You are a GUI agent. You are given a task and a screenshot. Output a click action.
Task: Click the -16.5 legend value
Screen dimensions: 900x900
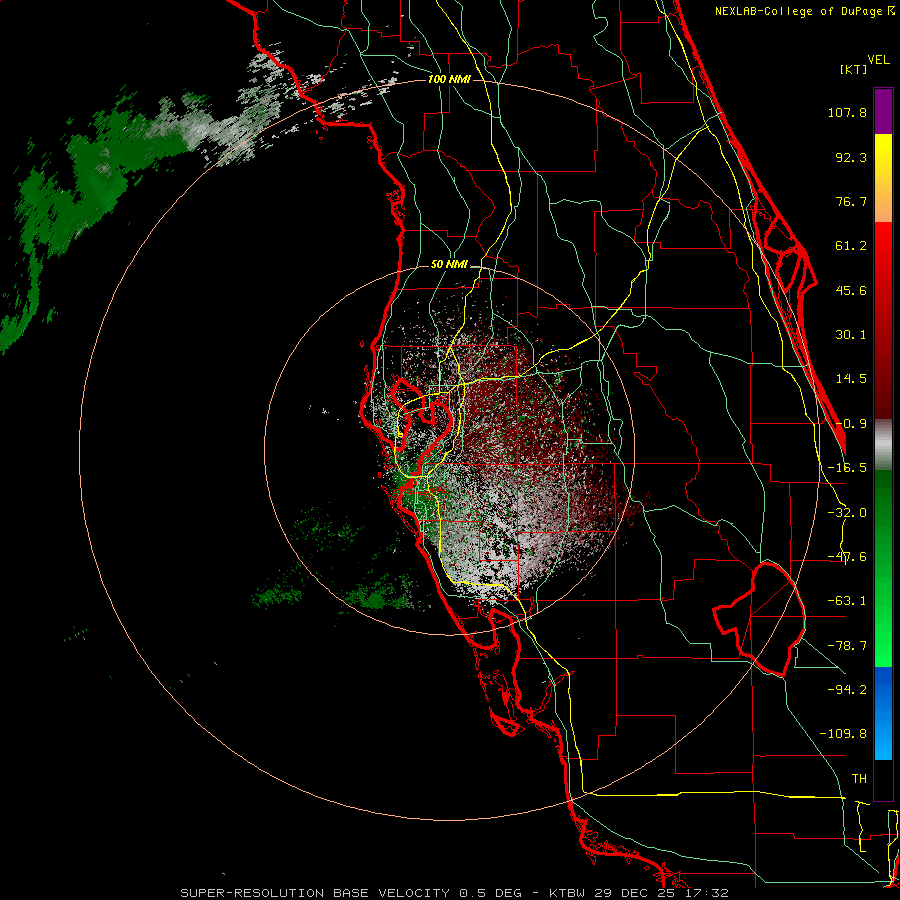(x=847, y=468)
